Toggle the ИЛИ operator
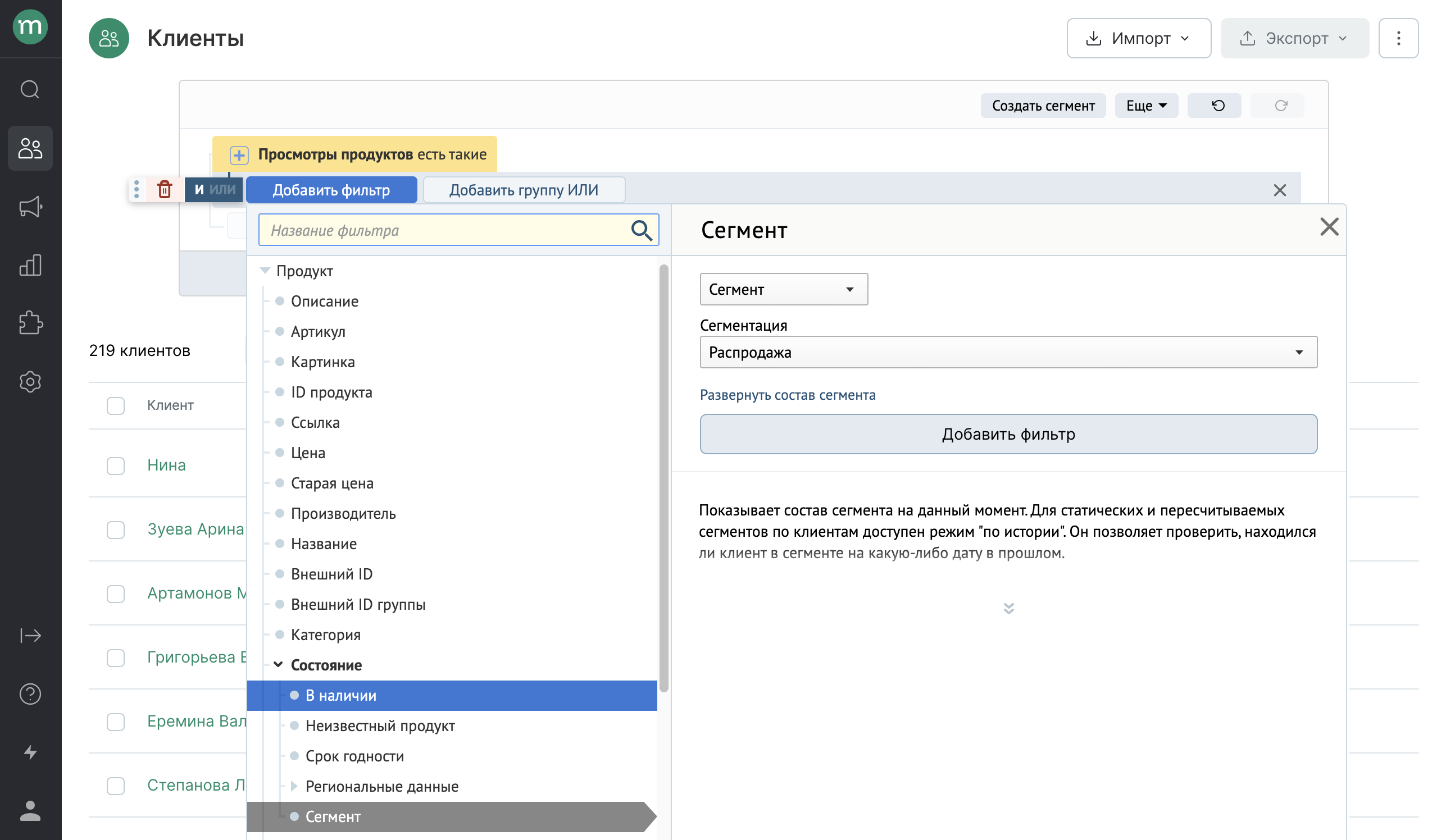 (222, 189)
